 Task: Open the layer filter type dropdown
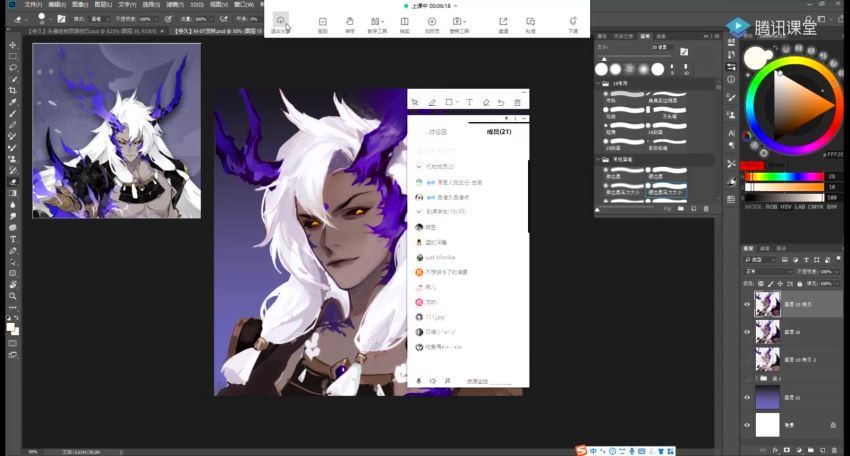pyautogui.click(x=762, y=260)
